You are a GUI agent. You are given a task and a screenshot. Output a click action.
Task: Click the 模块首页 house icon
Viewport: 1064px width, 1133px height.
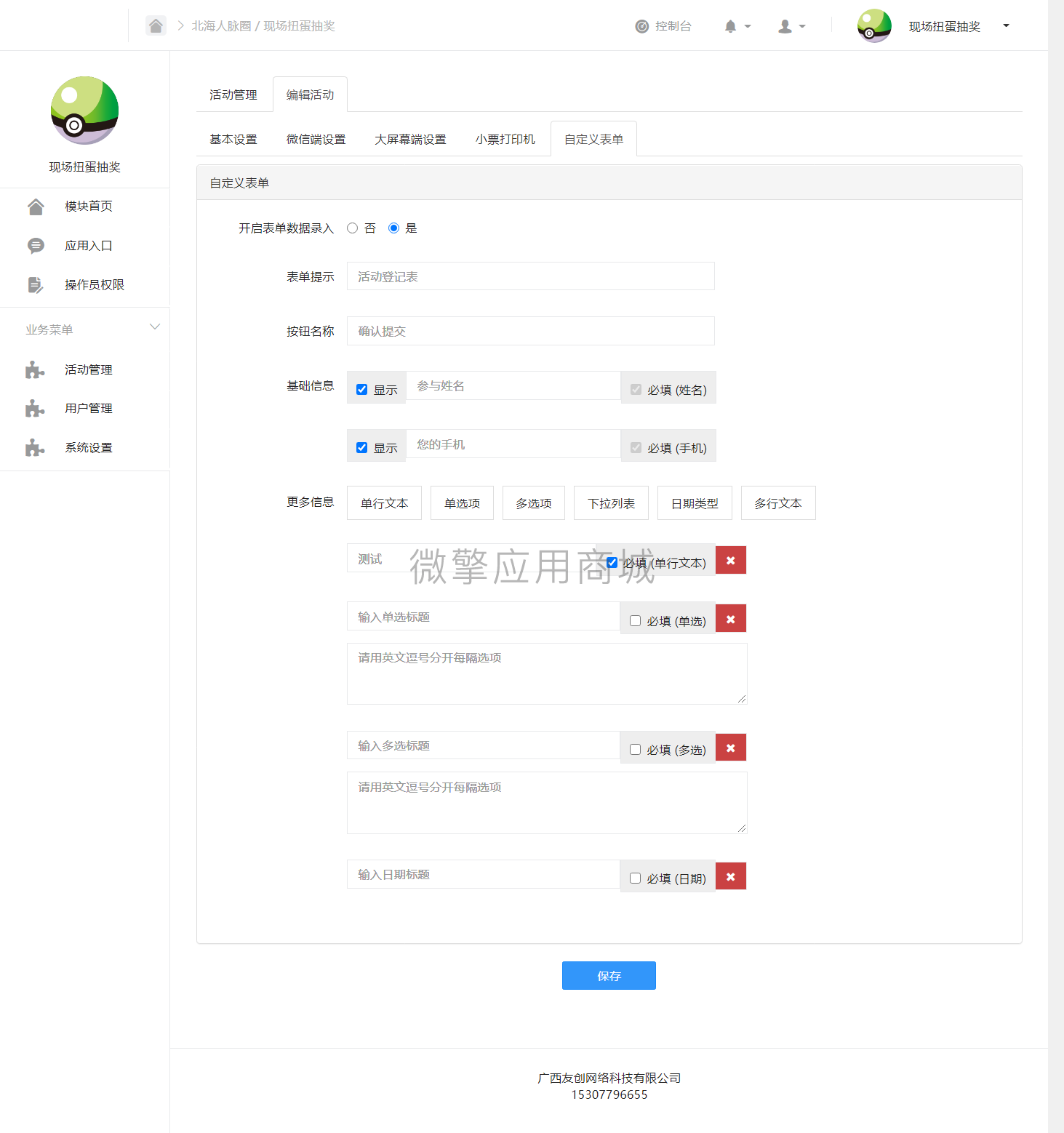pos(36,207)
